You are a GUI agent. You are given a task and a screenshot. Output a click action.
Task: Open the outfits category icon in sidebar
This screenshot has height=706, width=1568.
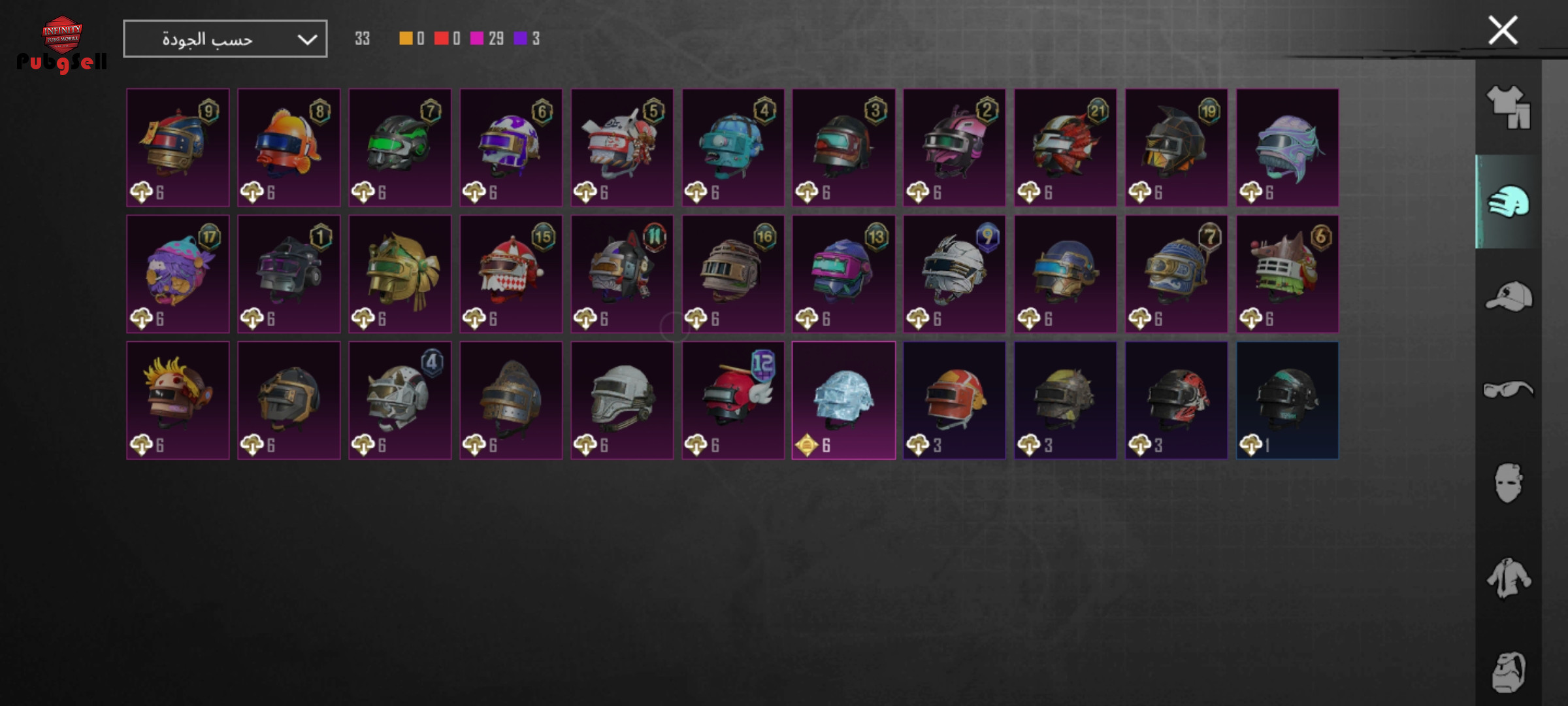tap(1508, 107)
